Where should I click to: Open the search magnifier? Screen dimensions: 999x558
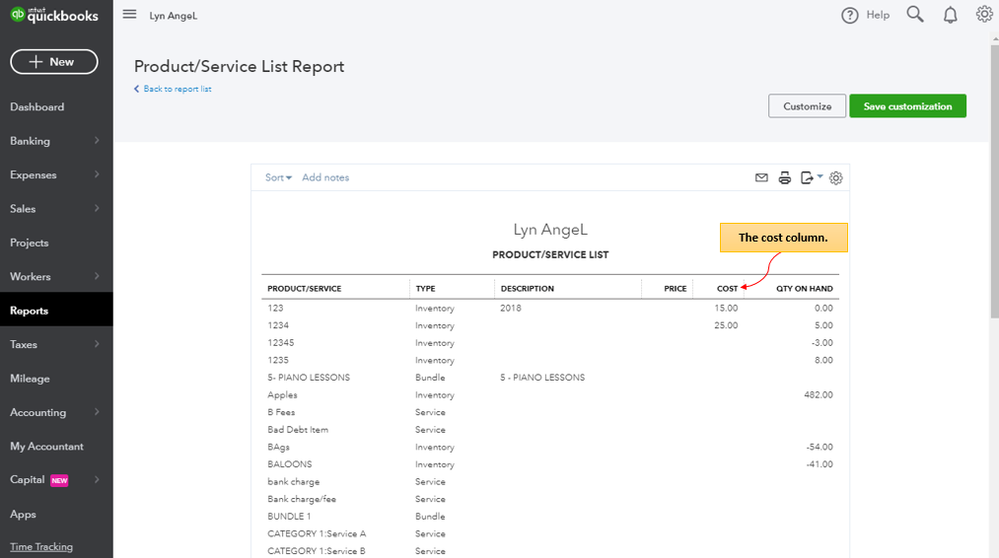tap(915, 15)
